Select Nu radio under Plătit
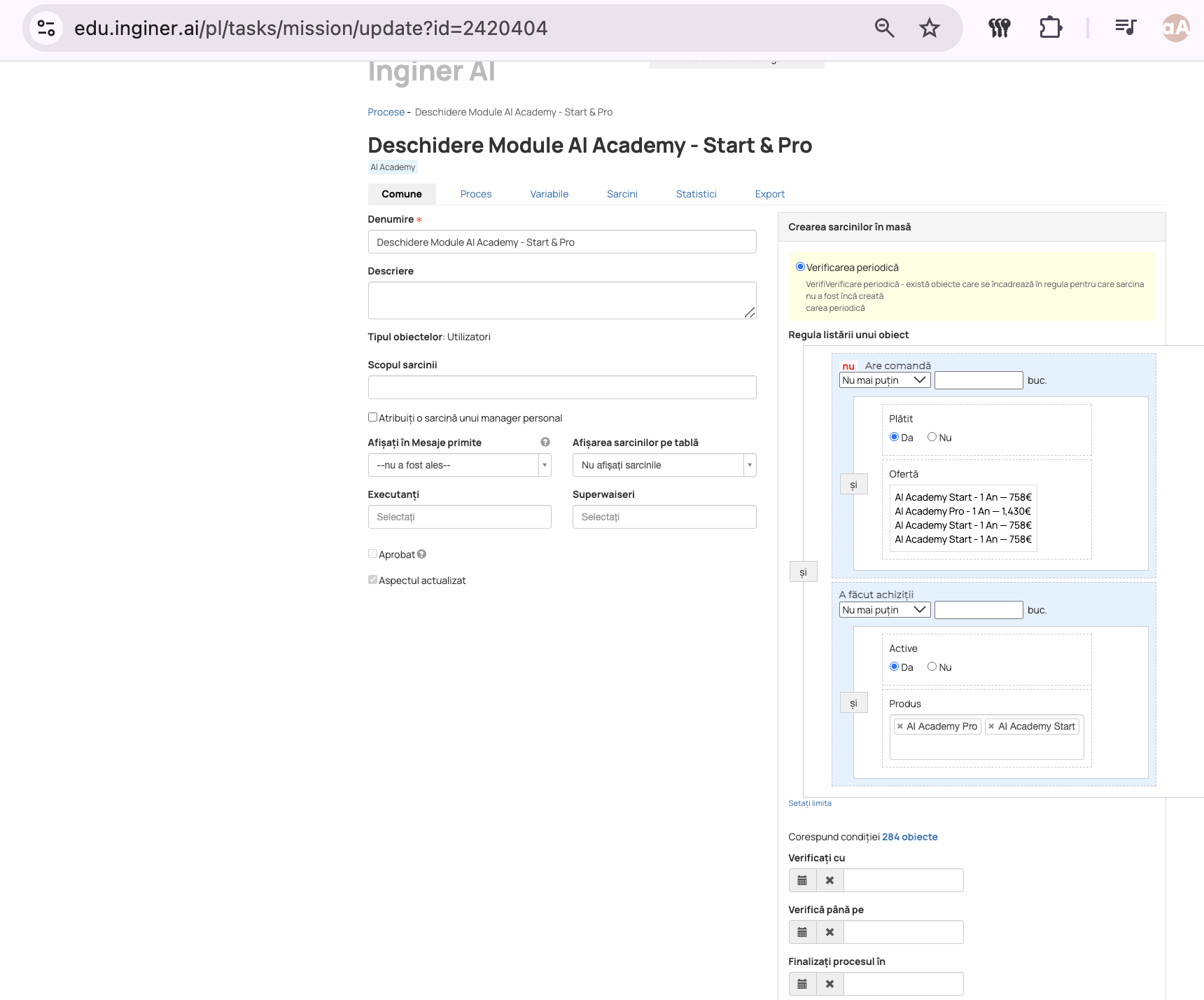 pos(932,437)
